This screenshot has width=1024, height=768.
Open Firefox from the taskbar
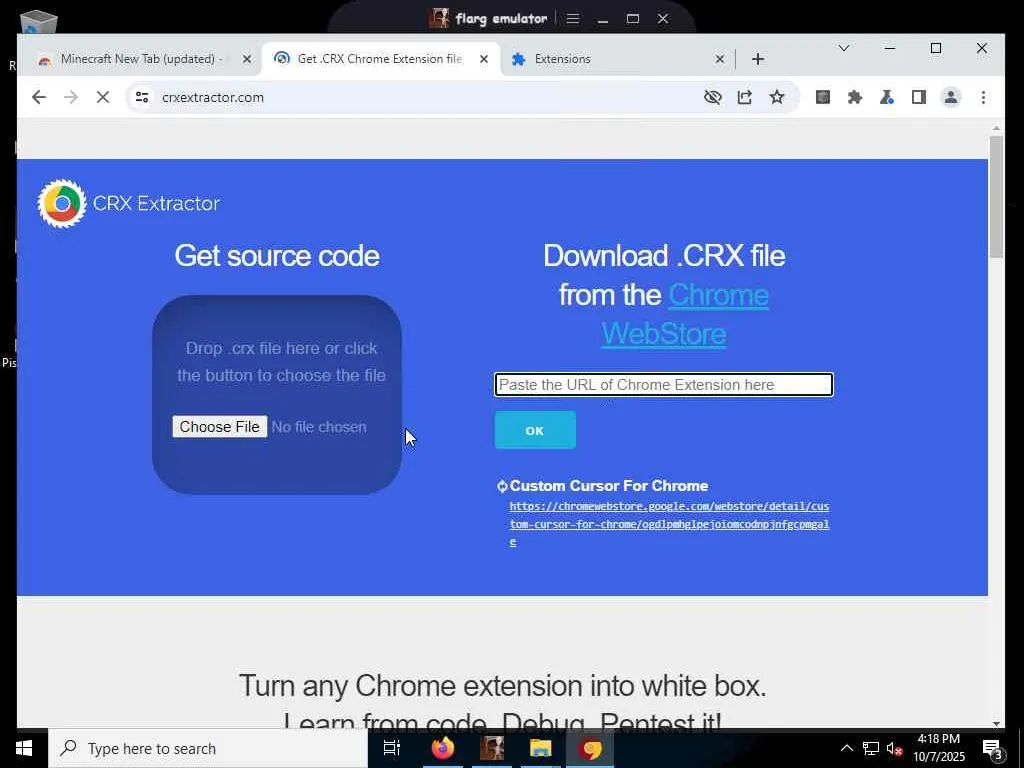coord(442,748)
